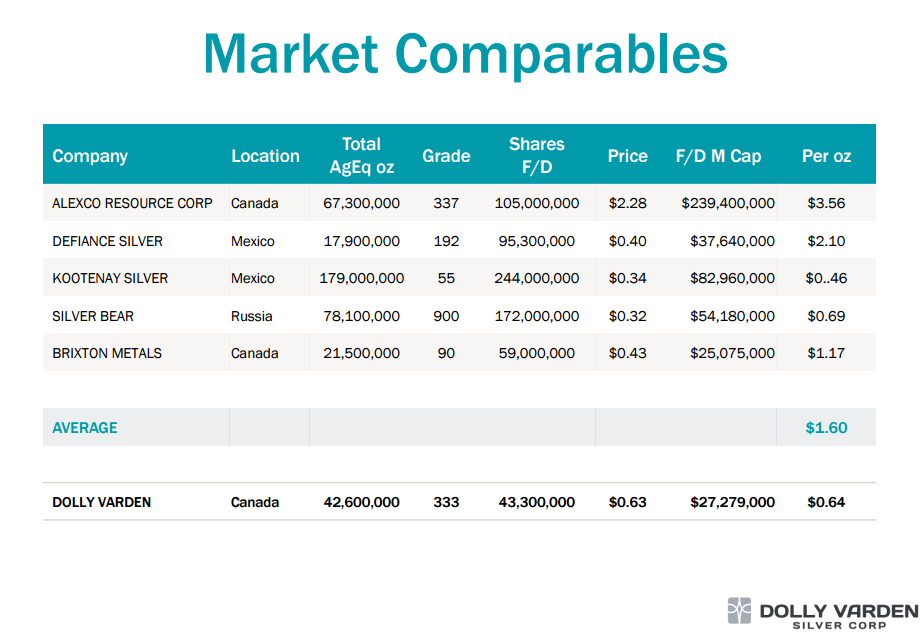This screenshot has width=923, height=642.
Task: Click the $0.34 price cell
Action: (x=627, y=278)
